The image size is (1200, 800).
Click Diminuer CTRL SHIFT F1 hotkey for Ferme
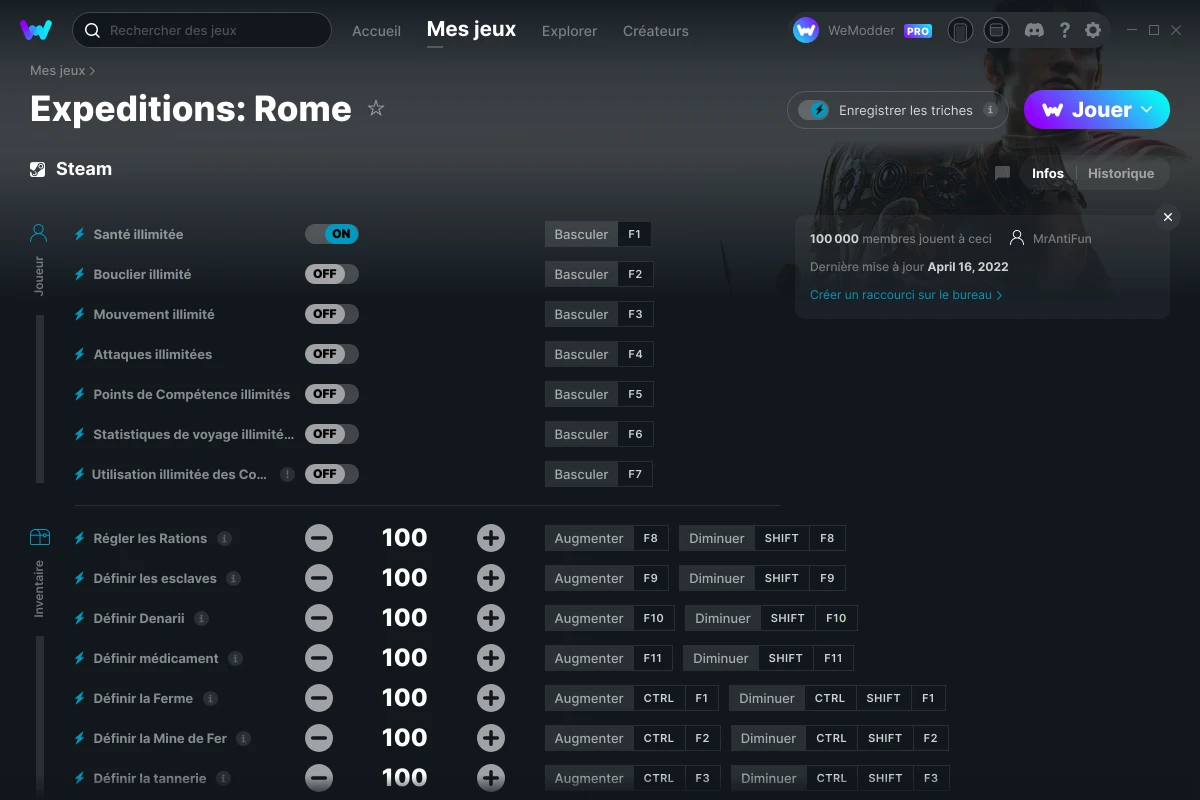click(837, 698)
